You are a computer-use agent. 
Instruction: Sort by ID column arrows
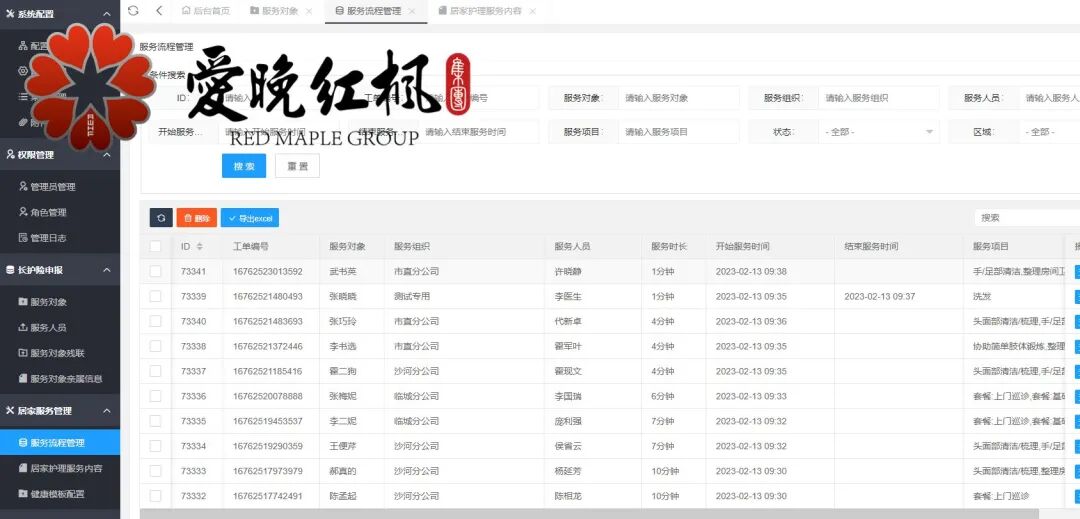[200, 246]
